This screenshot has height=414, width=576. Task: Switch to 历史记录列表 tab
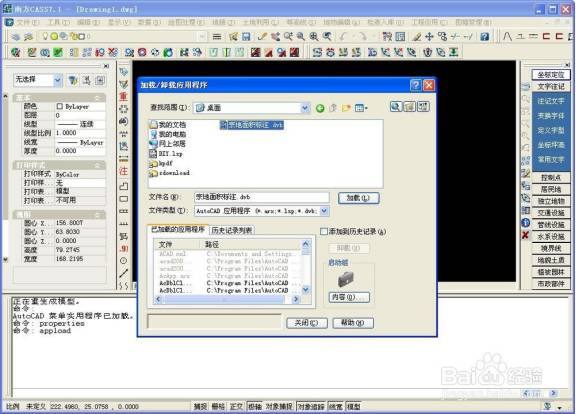click(x=232, y=230)
